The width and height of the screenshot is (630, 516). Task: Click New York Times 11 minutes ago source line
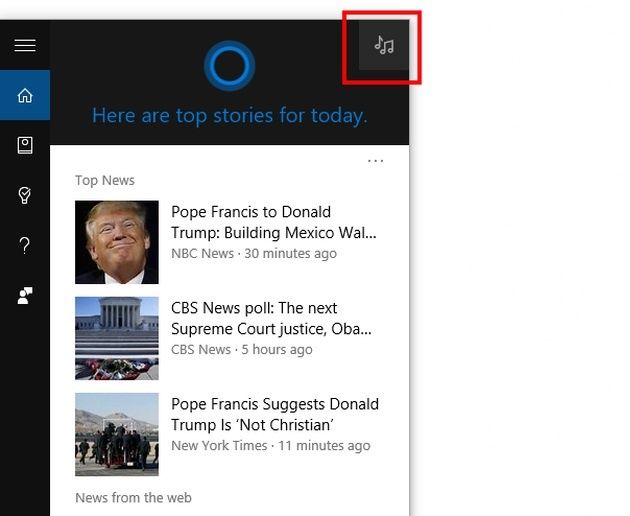[x=271, y=446]
